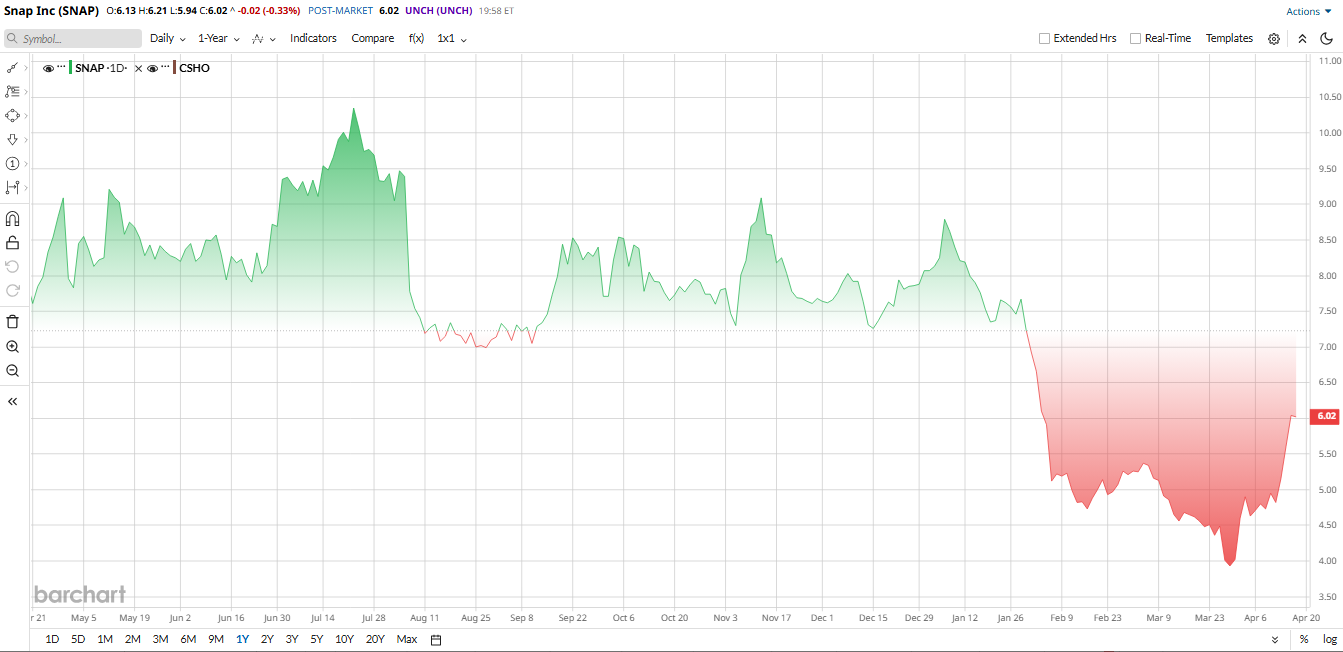1343x652 pixels.
Task: Open the Fibonacci and pattern tools
Action: click(12, 91)
